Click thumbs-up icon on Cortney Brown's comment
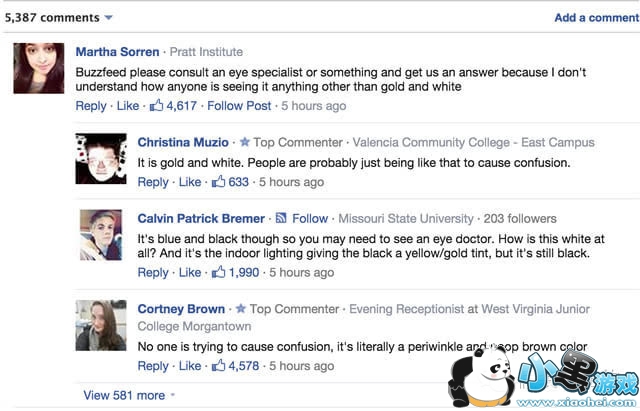This screenshot has width=640, height=411. click(219, 365)
